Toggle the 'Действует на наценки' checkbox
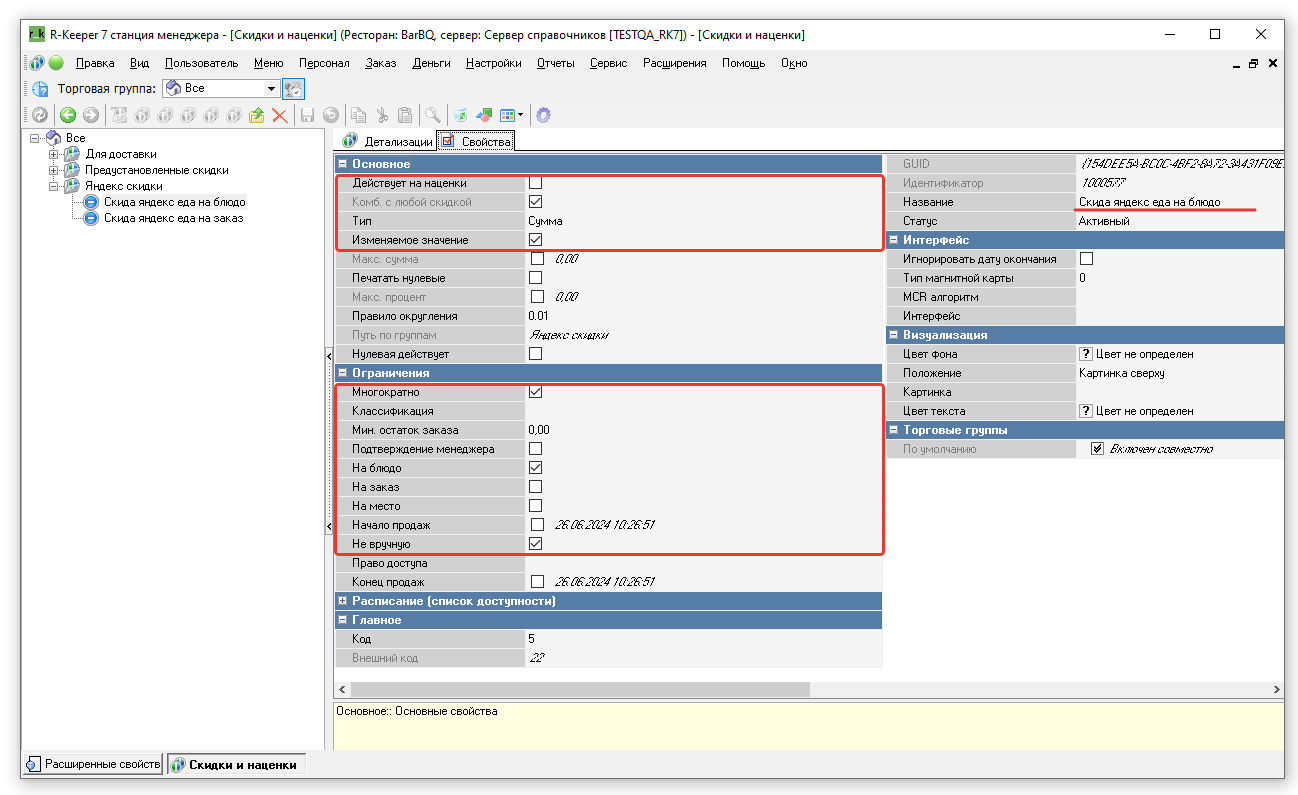This screenshot has width=1298, height=795. coord(536,183)
